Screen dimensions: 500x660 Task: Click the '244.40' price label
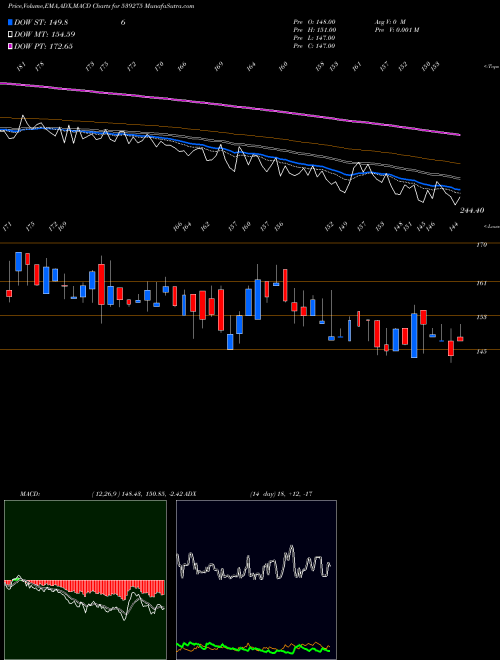(x=472, y=210)
